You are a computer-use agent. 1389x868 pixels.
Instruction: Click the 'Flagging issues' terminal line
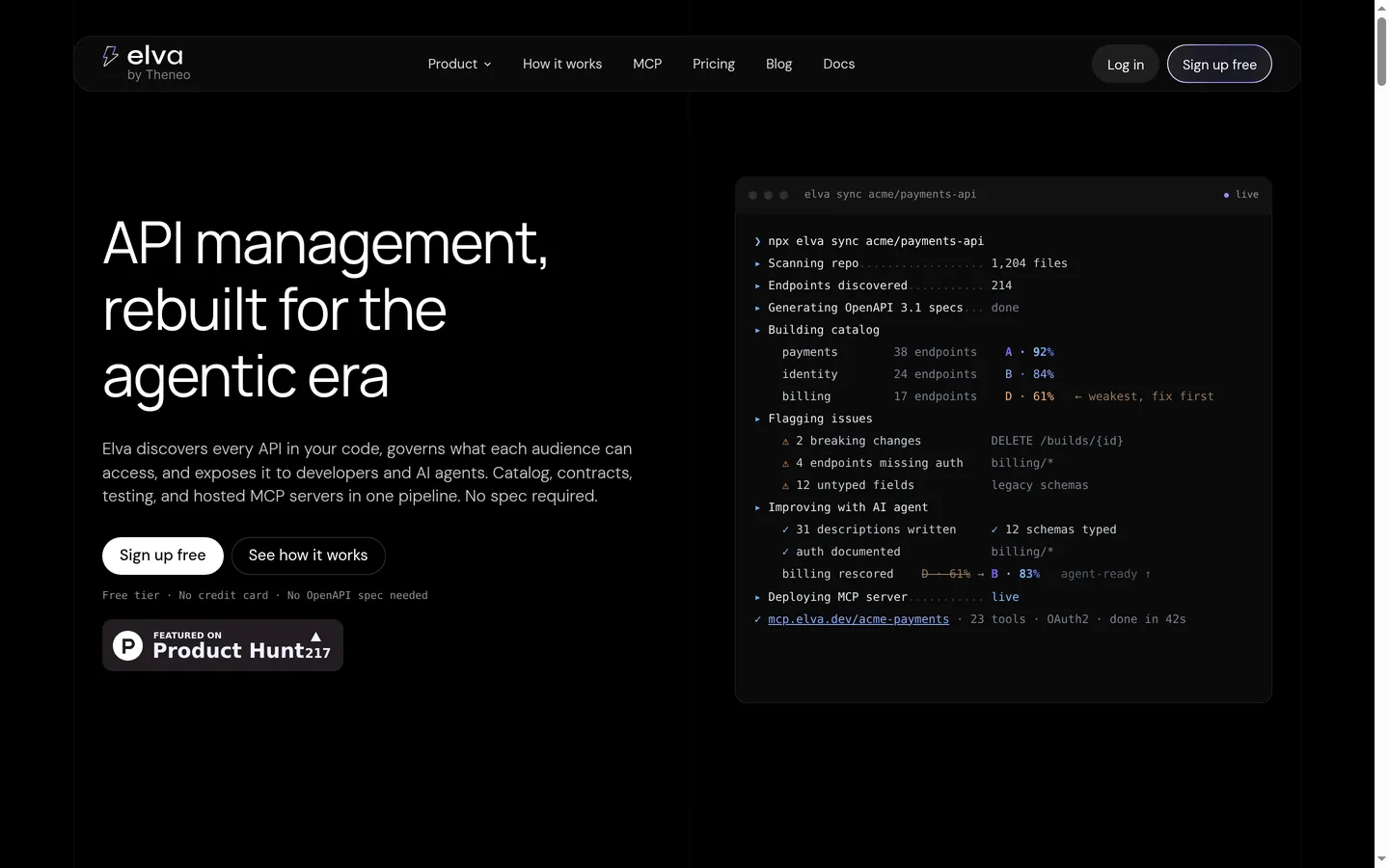point(813,419)
